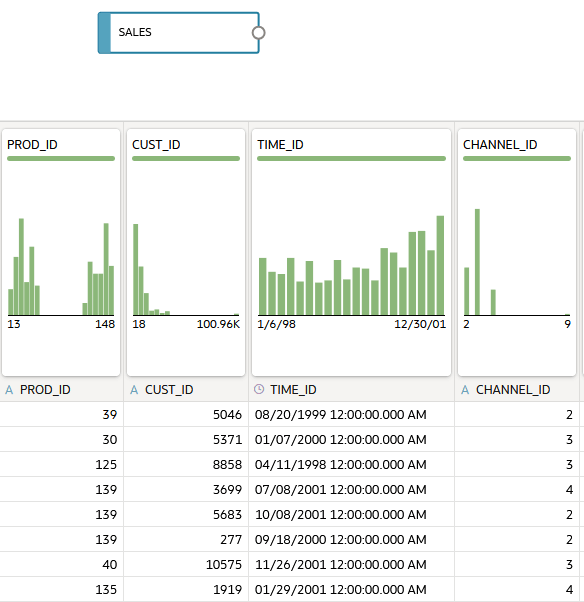Select the PROD_ID column header
Viewport: 584px width, 602px height.
pyautogui.click(x=61, y=390)
